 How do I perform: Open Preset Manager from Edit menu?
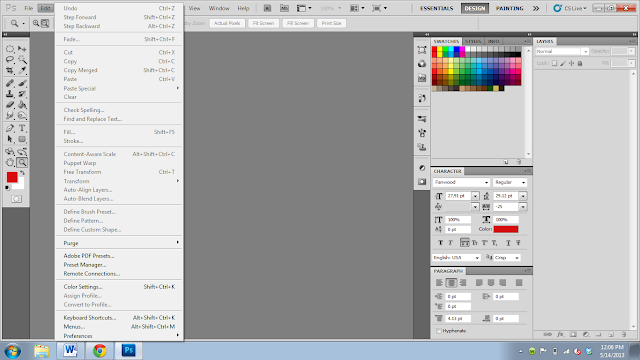pos(119,265)
